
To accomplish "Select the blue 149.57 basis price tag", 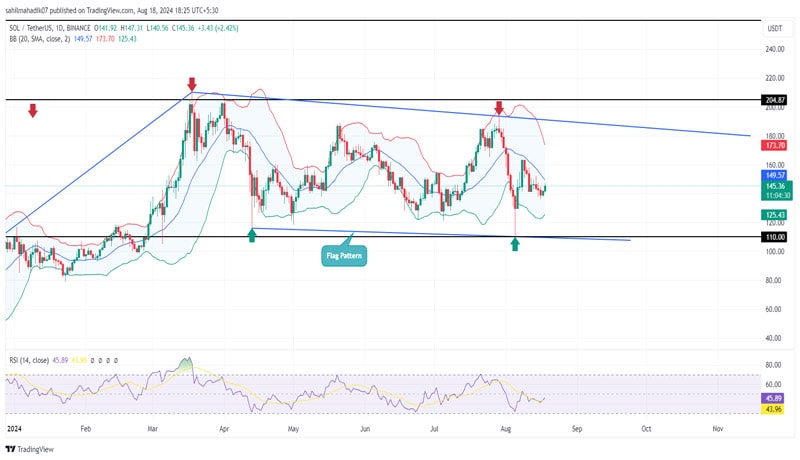I will click(773, 175).
